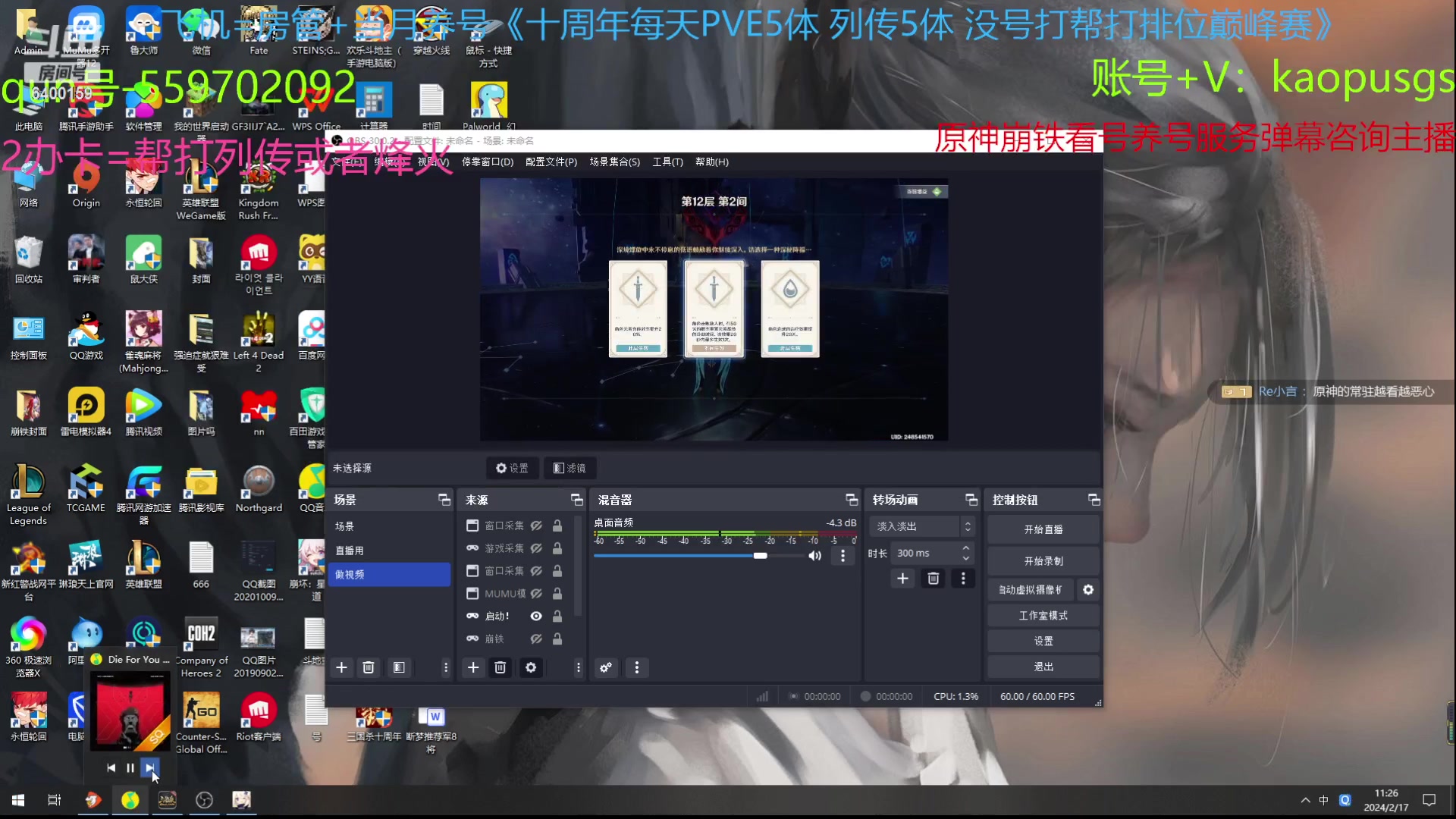The width and height of the screenshot is (1456, 819).
Task: Open source properties gear in 来源 toolbar
Action: pyautogui.click(x=531, y=667)
